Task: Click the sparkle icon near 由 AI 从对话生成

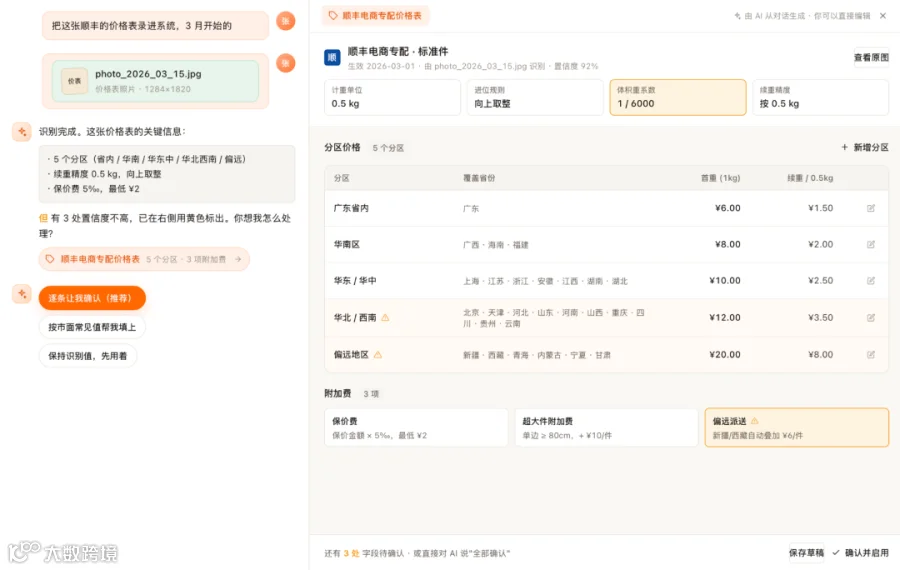Action: pyautogui.click(x=738, y=16)
